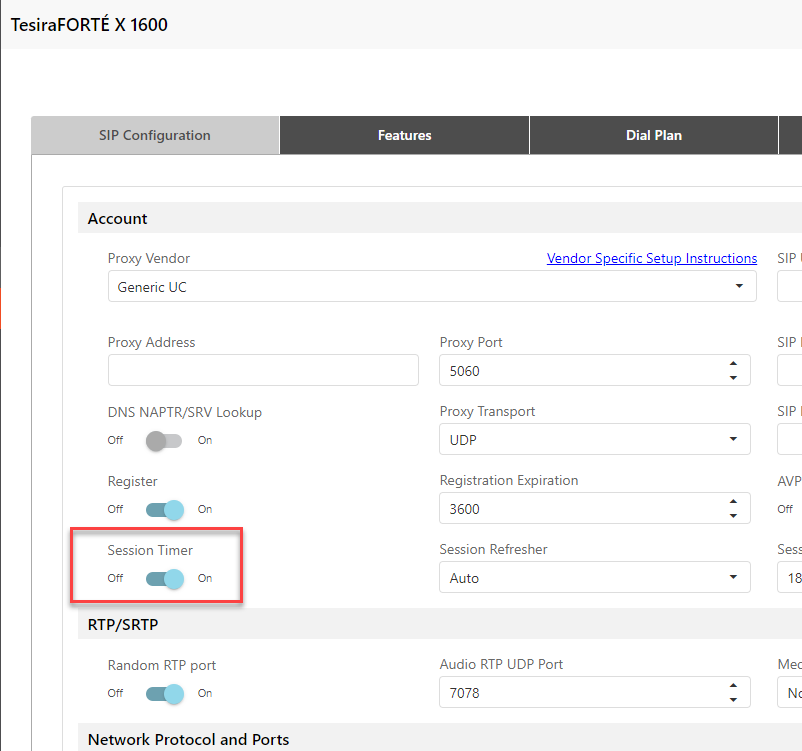This screenshot has height=751, width=802.
Task: Click the RTP/SRTP section header
Action: 440,624
